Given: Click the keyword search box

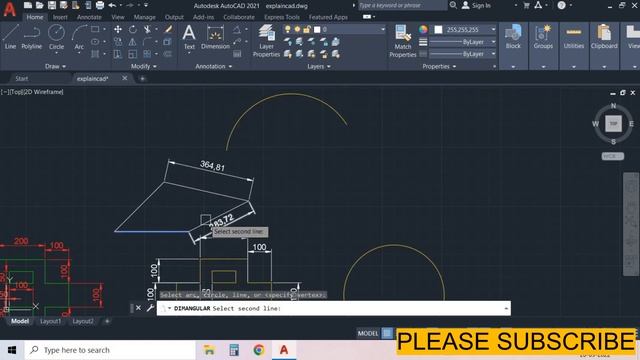Looking at the screenshot, I should coord(402,5).
